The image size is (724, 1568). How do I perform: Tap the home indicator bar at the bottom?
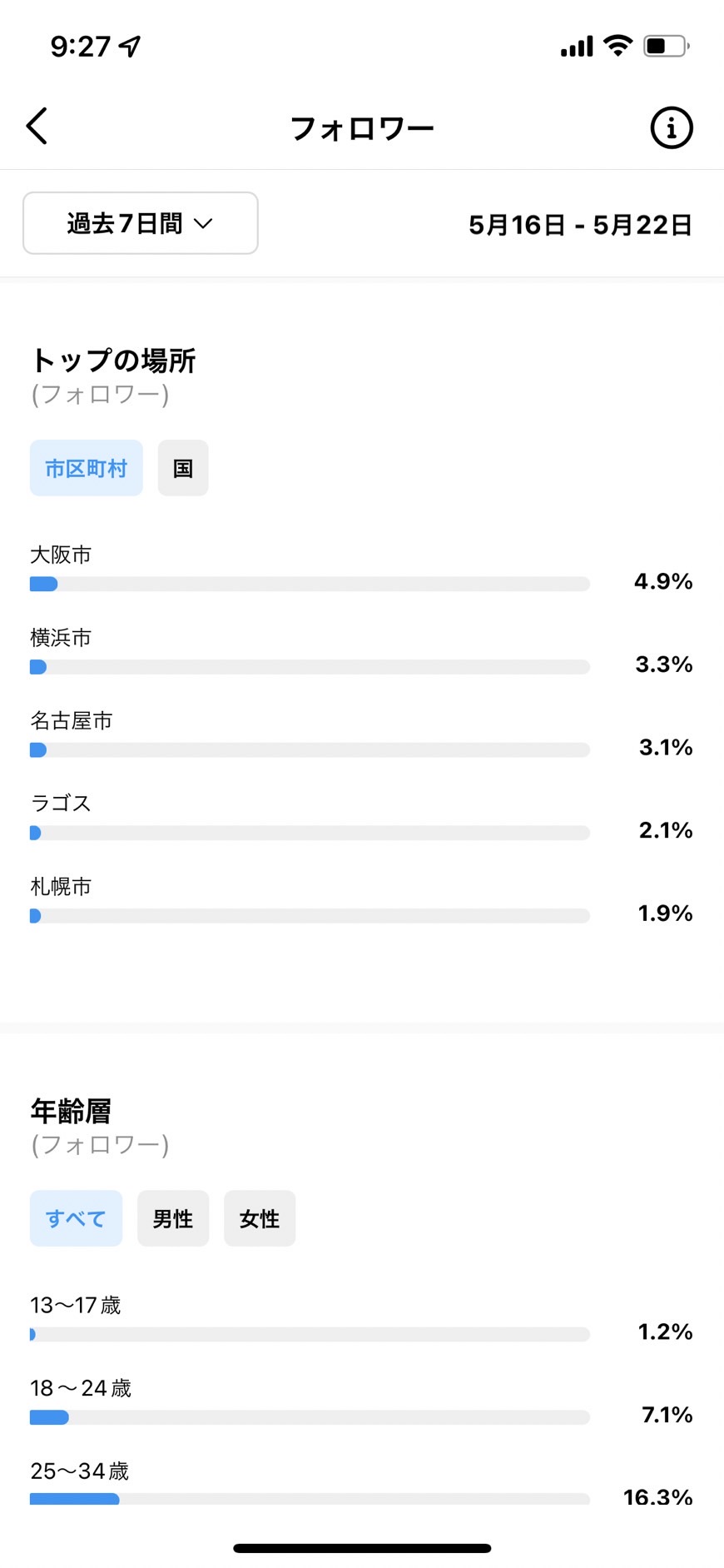[362, 1548]
